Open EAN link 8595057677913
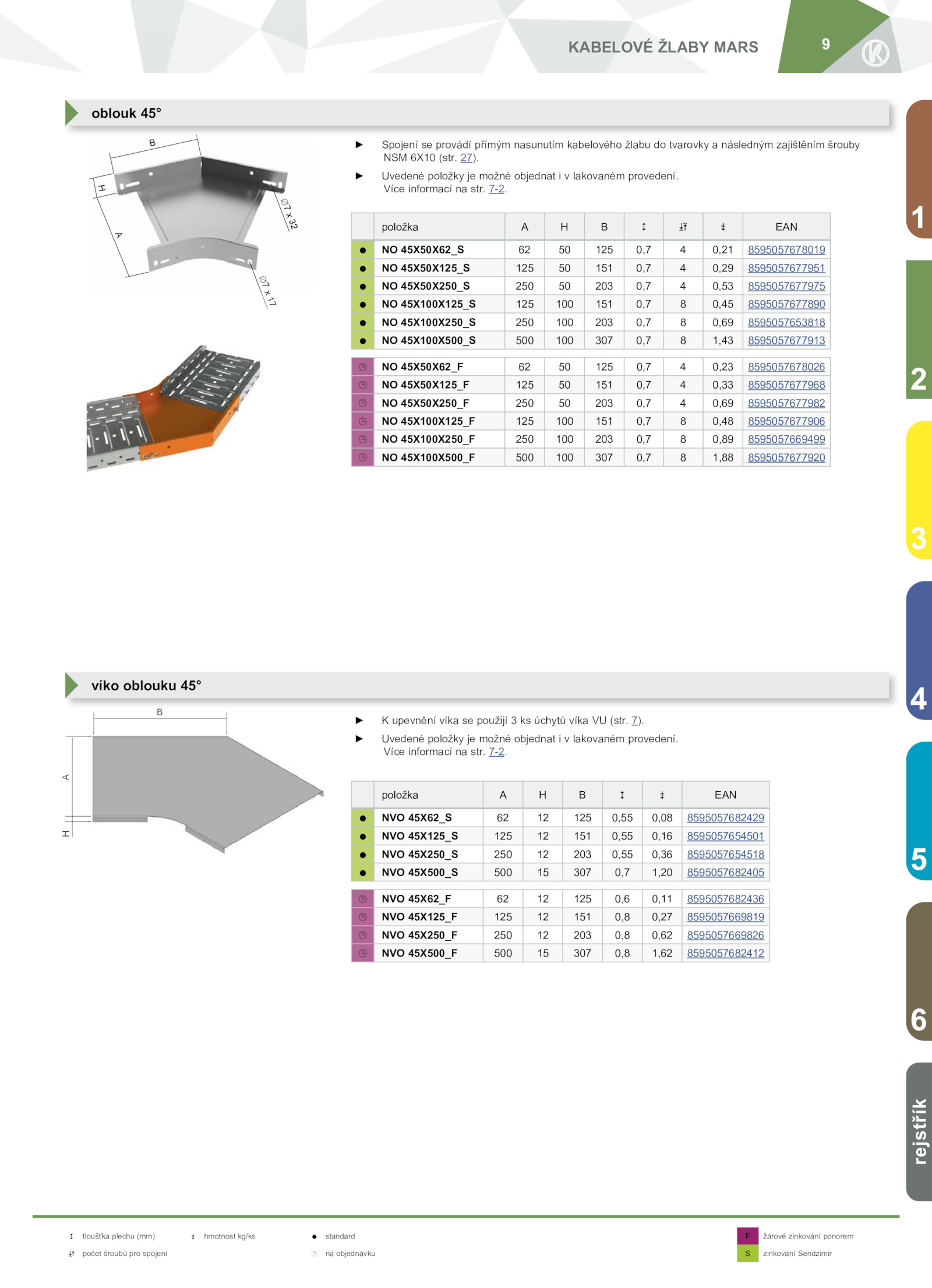The height and width of the screenshot is (1288, 932). pos(786,340)
